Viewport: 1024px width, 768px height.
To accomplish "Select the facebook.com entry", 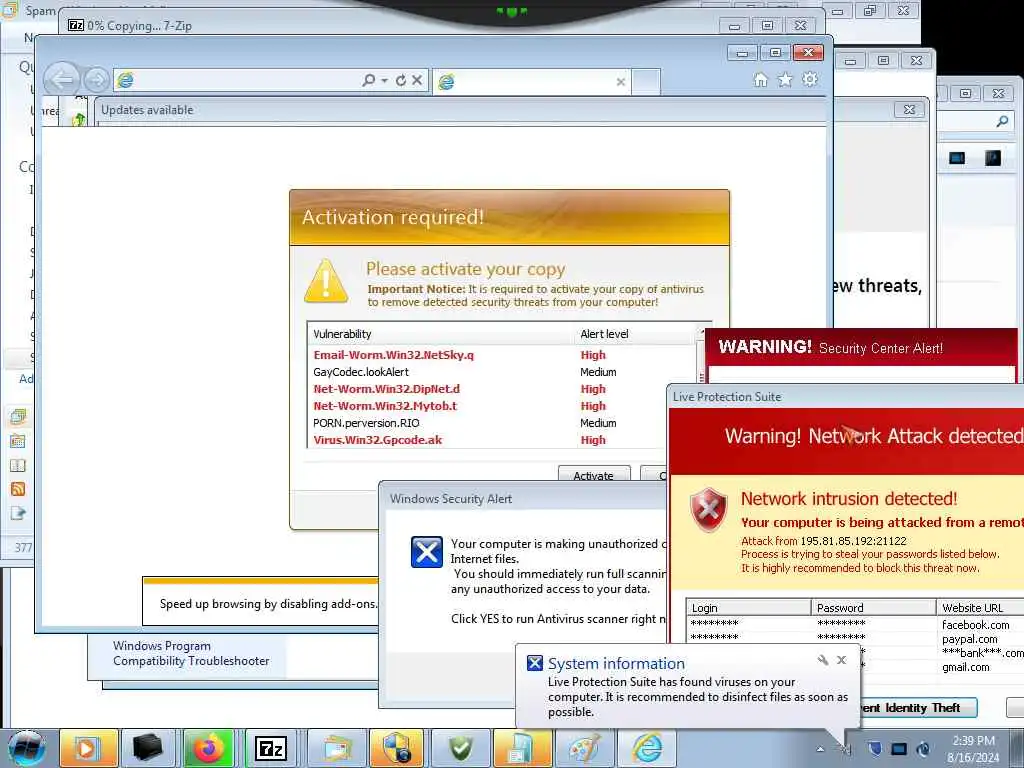I will [976, 625].
